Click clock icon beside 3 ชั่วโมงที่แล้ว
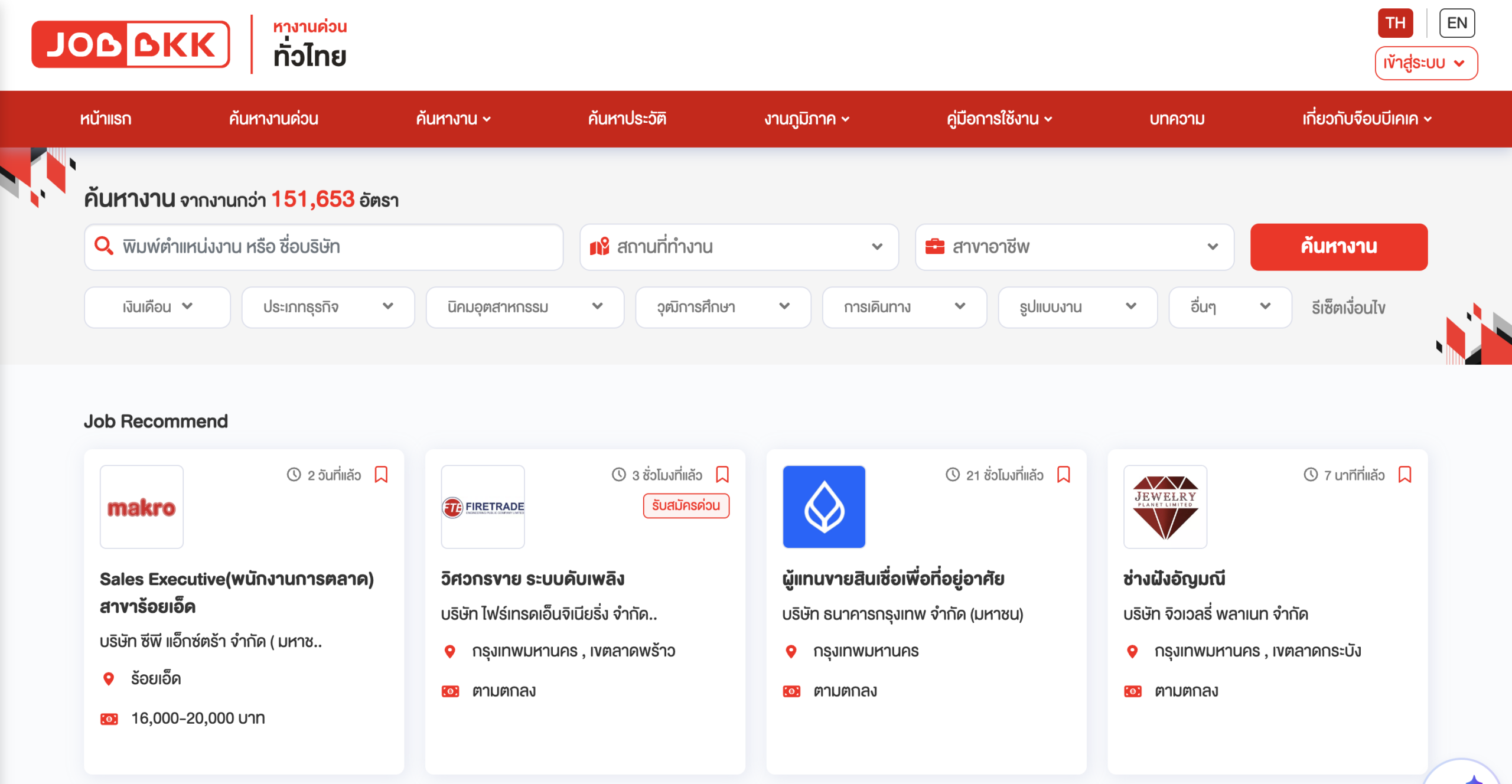This screenshot has height=784, width=1512. click(618, 475)
